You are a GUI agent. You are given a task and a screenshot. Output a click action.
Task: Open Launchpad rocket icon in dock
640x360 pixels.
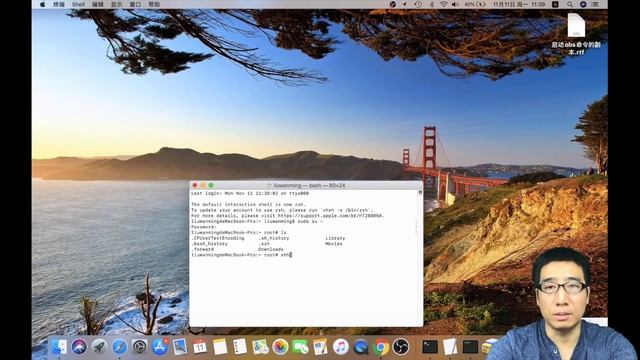pyautogui.click(x=99, y=347)
